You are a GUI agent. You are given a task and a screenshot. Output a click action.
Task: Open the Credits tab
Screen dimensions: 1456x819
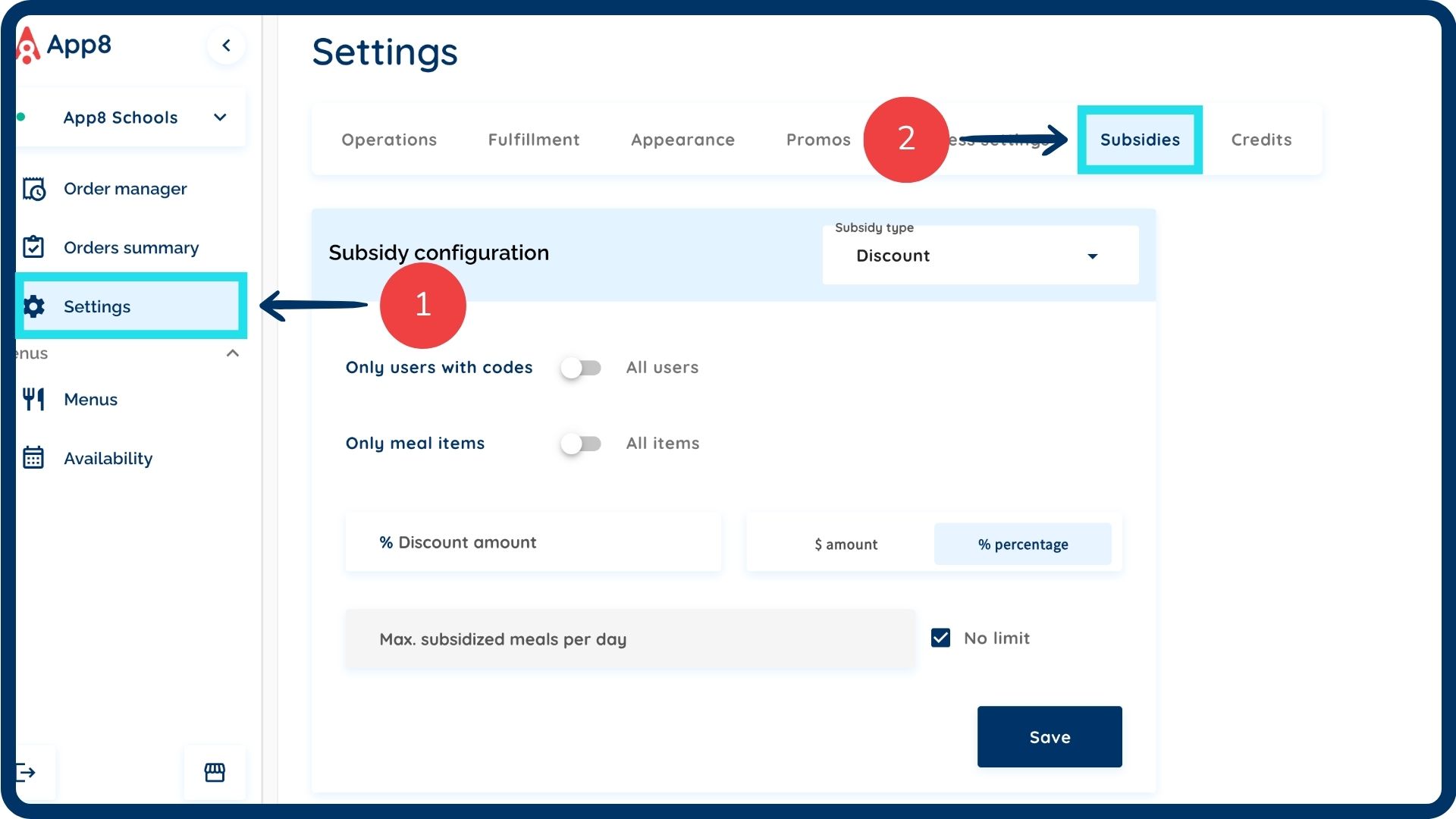(1260, 140)
